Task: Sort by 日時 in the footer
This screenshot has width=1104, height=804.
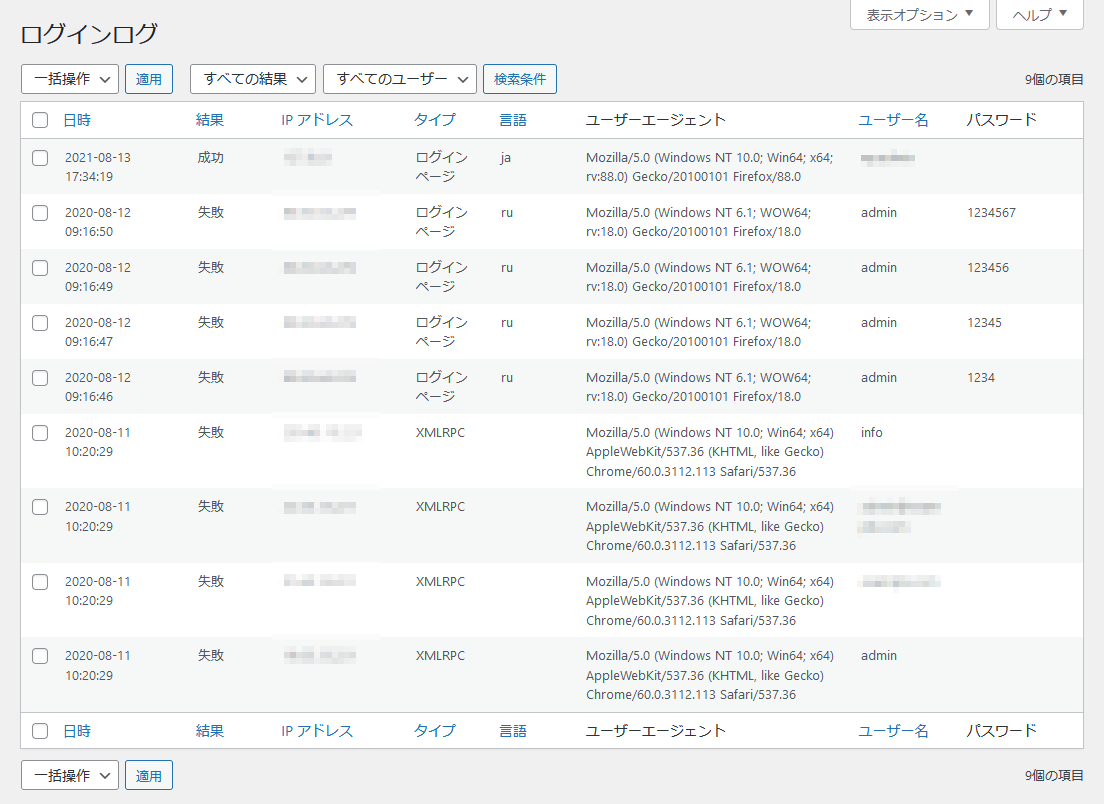Action: (x=77, y=731)
